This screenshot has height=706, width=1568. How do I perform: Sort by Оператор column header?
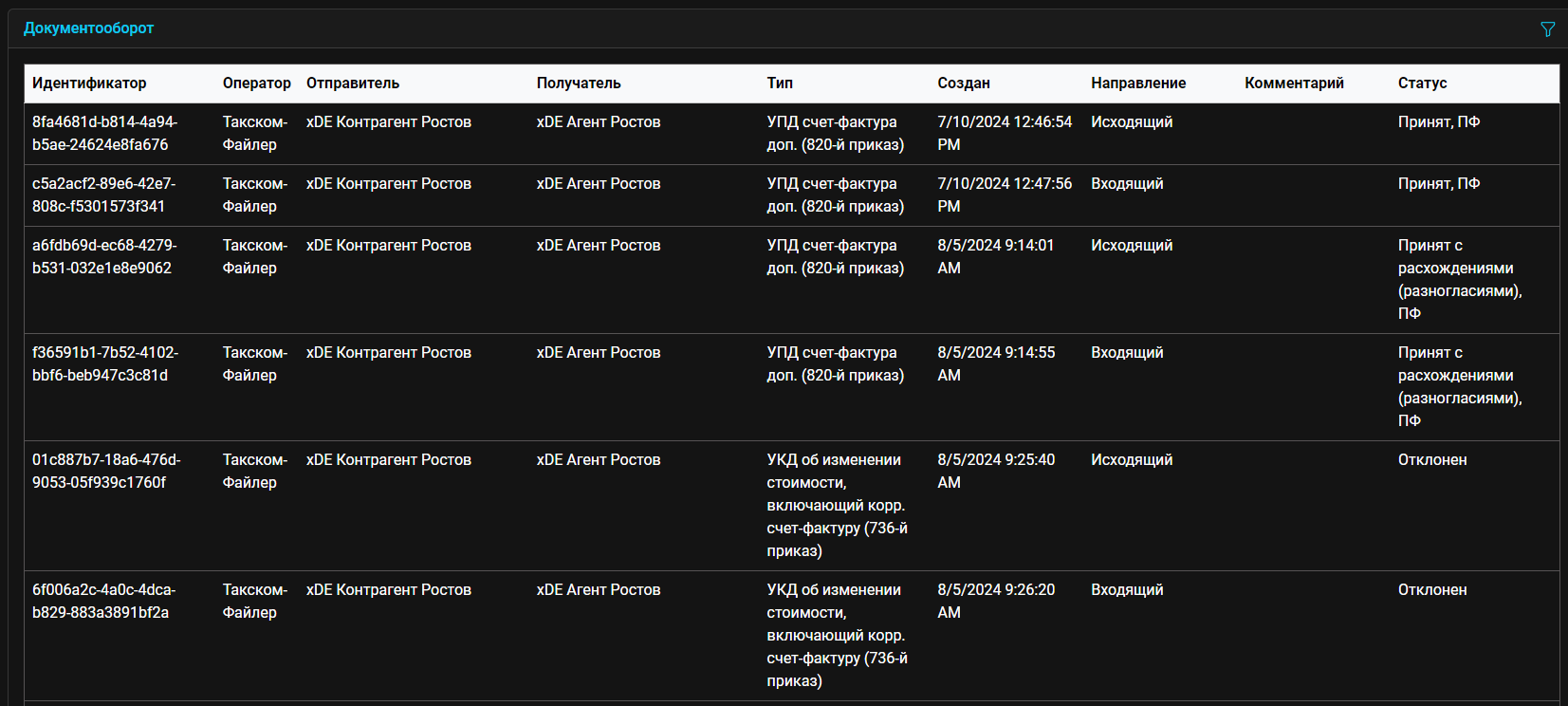pos(257,84)
